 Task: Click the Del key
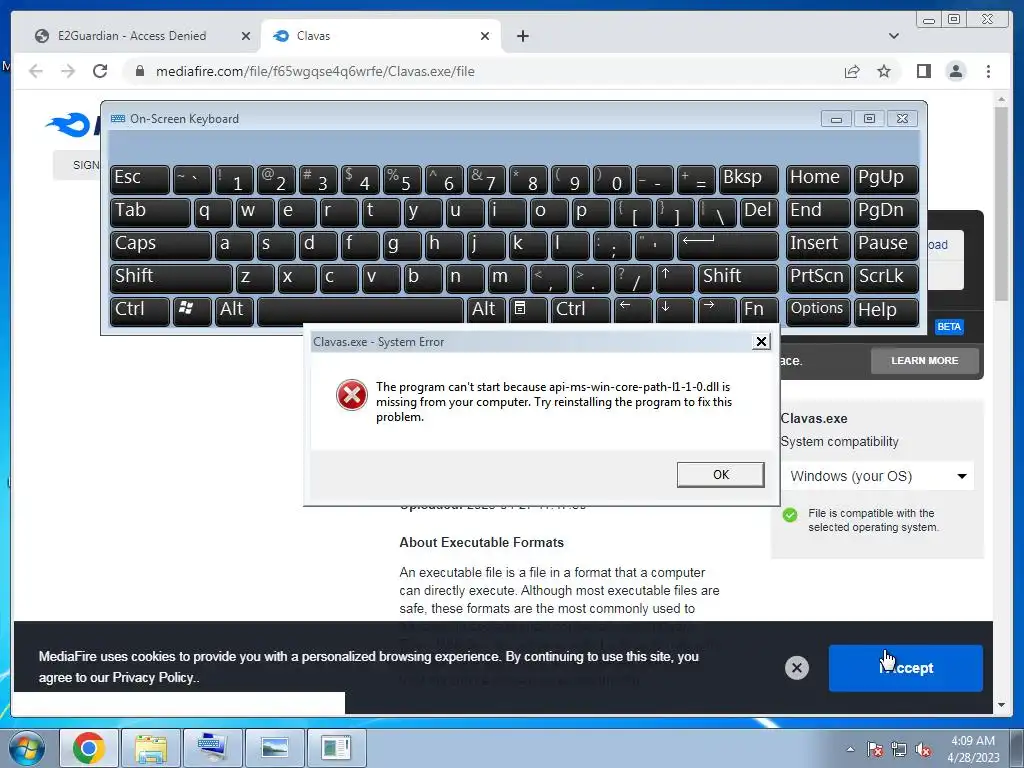[x=759, y=212]
